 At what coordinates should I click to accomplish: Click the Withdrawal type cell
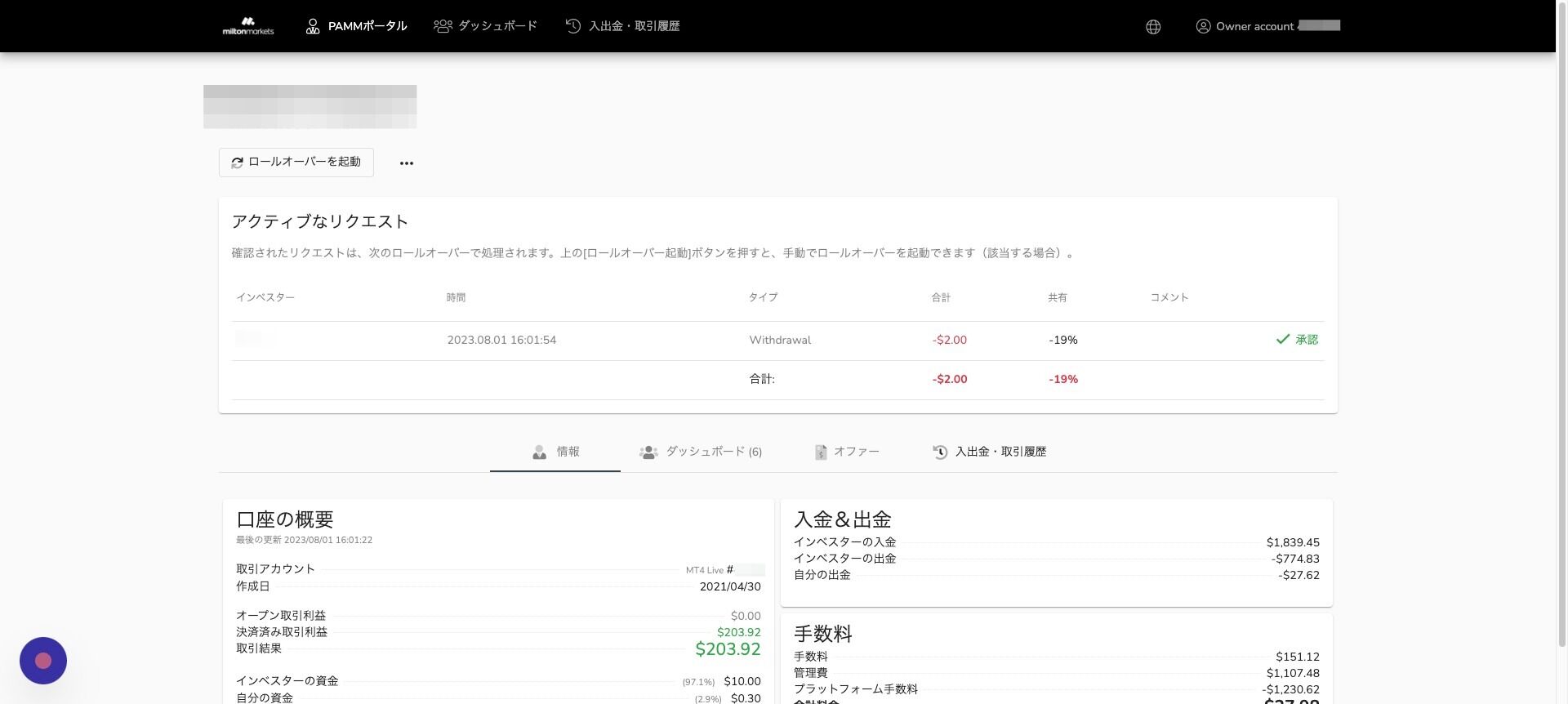(x=780, y=340)
